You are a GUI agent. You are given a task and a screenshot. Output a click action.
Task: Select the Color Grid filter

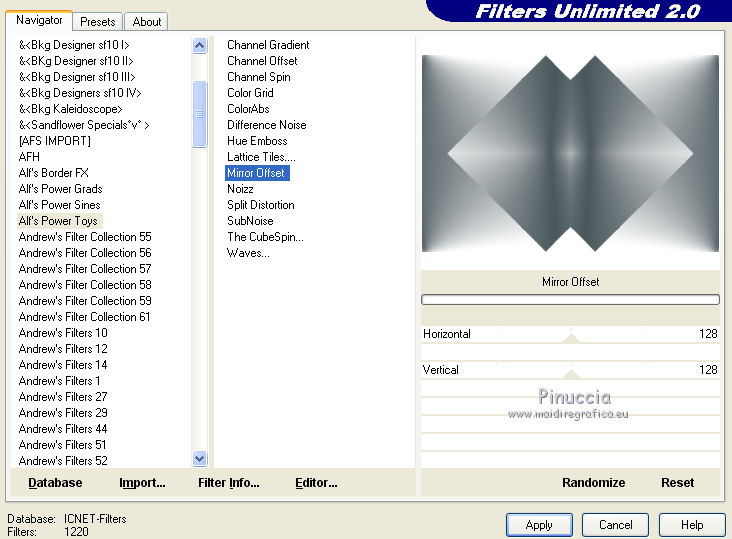[250, 93]
